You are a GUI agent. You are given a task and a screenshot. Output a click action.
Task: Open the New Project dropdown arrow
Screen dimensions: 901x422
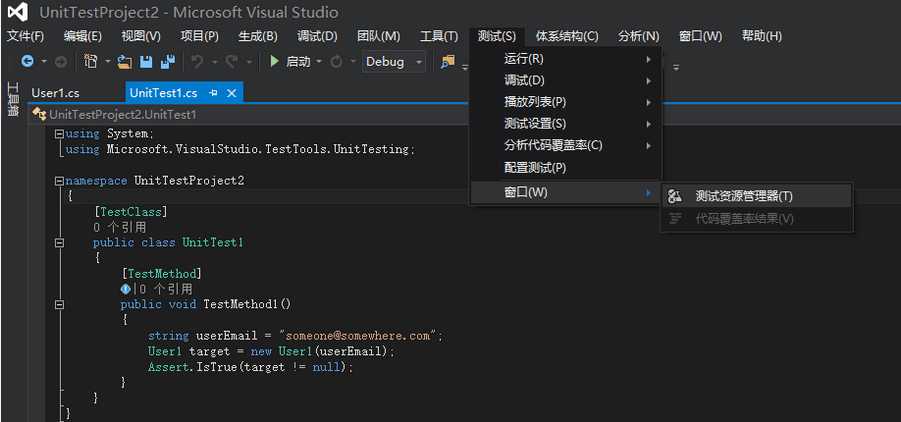[x=107, y=62]
